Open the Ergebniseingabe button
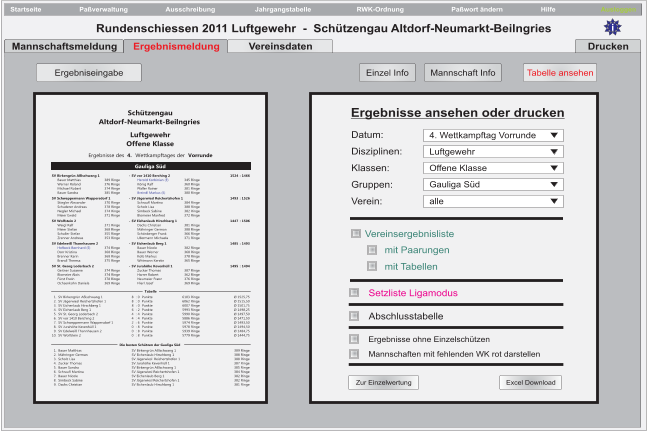The height and width of the screenshot is (432, 647). tap(89, 73)
